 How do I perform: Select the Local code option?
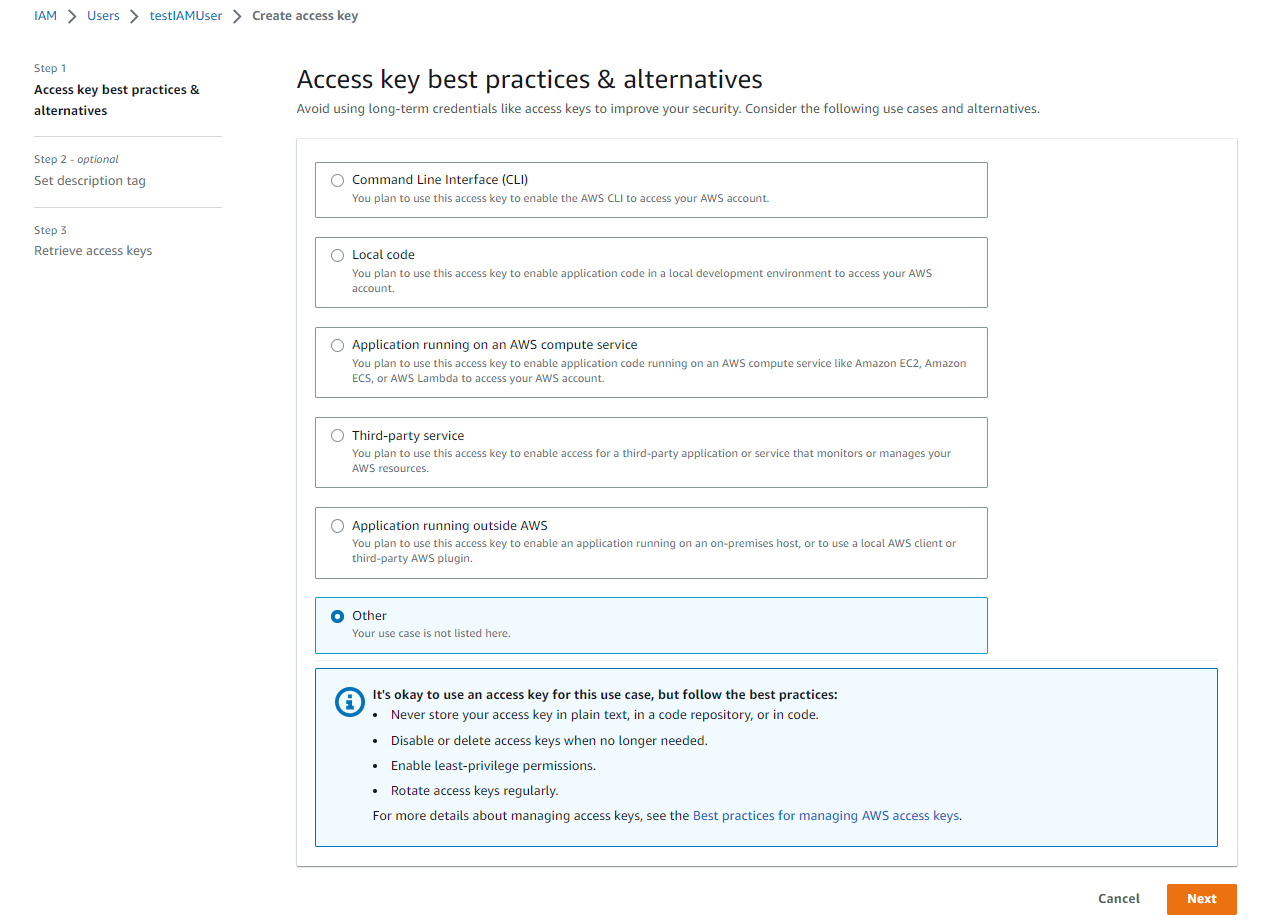pos(337,255)
